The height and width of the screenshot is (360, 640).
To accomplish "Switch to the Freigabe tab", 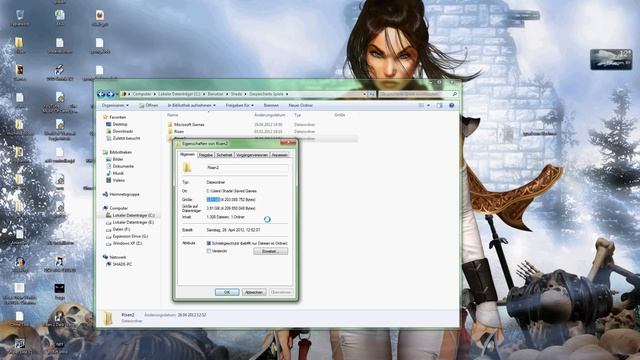I will tap(206, 155).
